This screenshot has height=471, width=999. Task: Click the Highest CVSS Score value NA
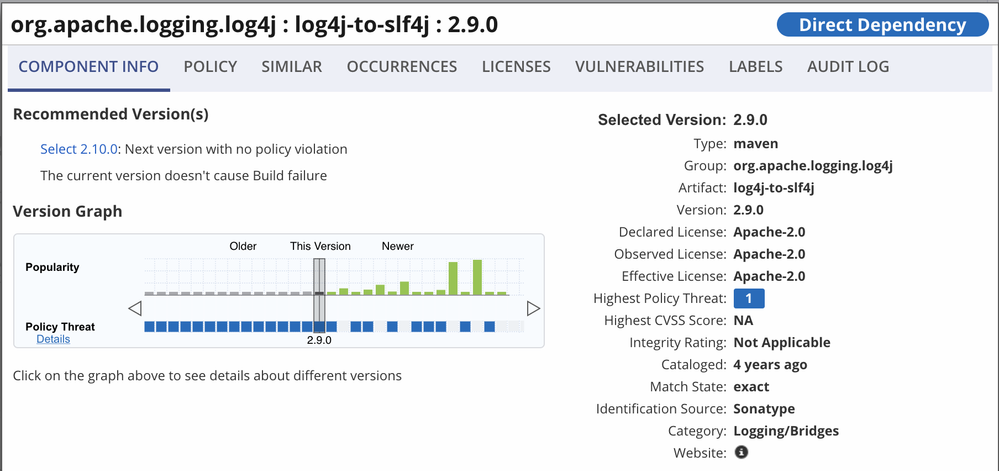(744, 321)
